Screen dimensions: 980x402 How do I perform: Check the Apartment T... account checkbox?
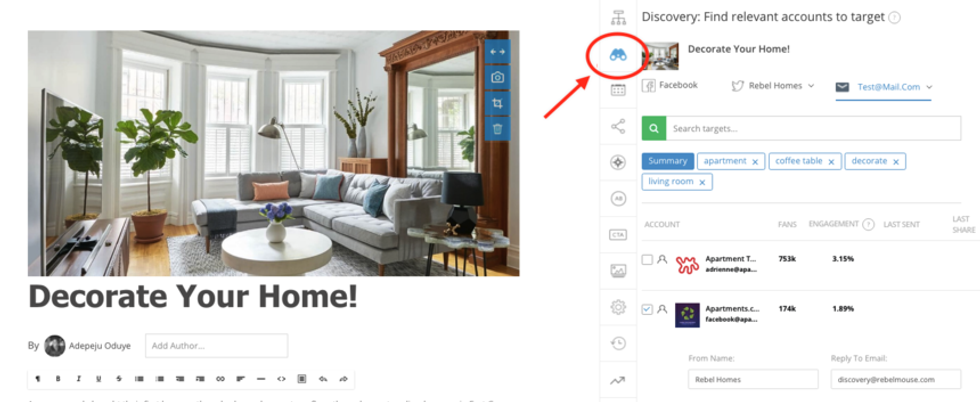(647, 260)
